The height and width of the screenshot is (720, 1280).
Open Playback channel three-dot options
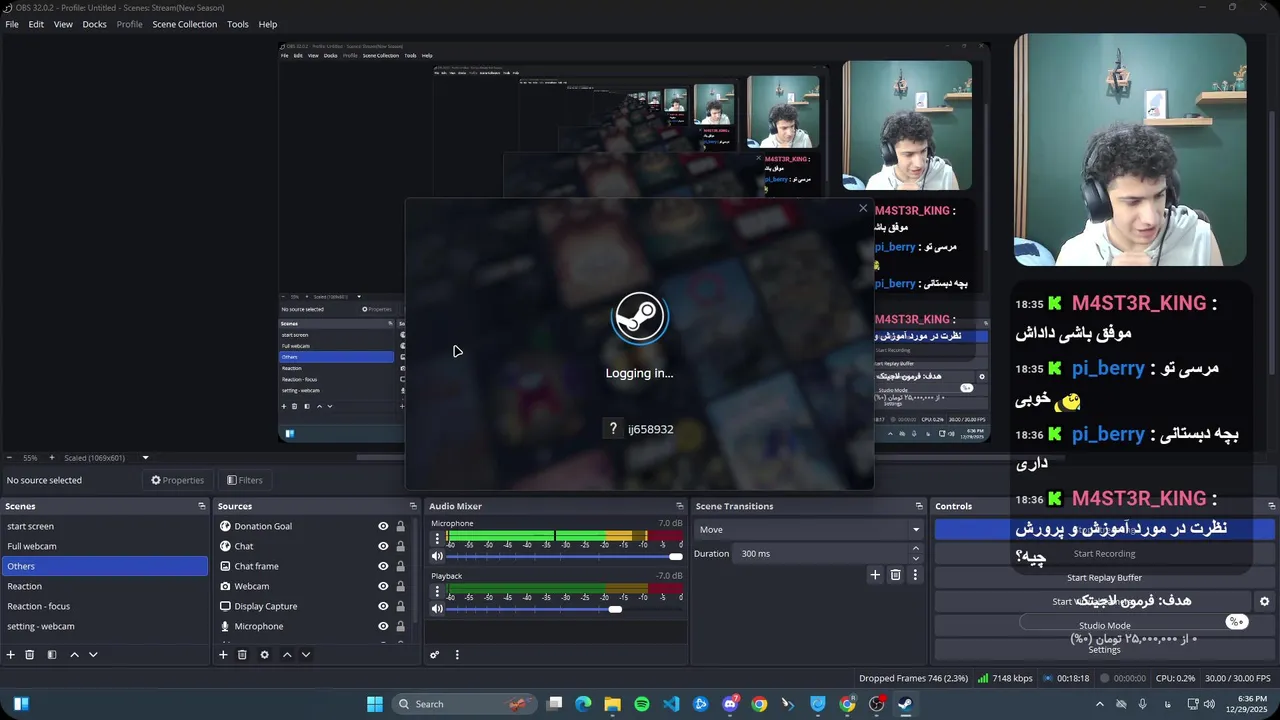437,591
